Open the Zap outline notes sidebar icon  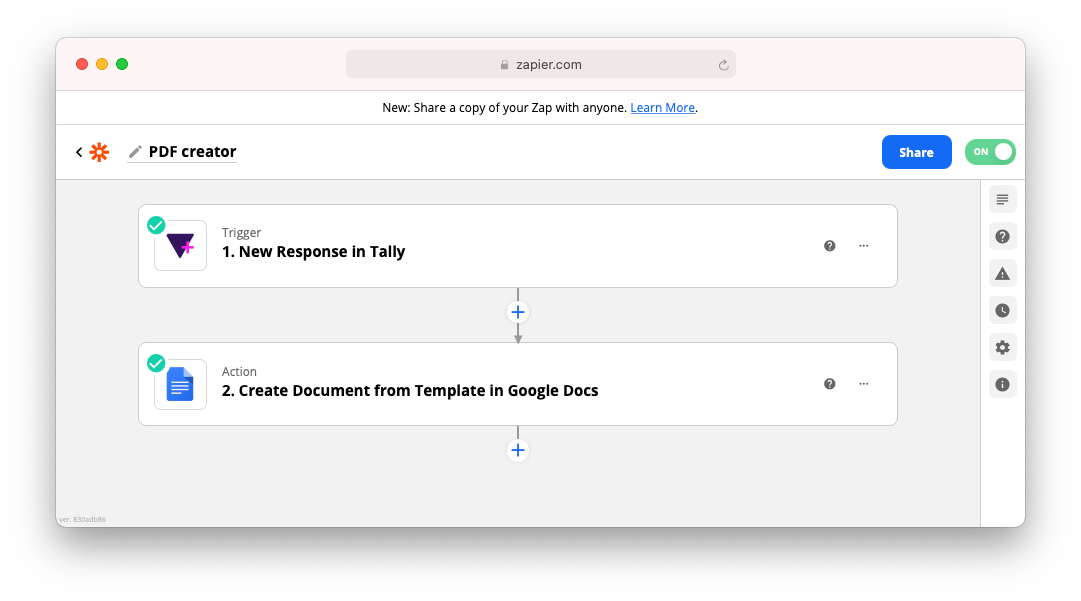click(1002, 200)
